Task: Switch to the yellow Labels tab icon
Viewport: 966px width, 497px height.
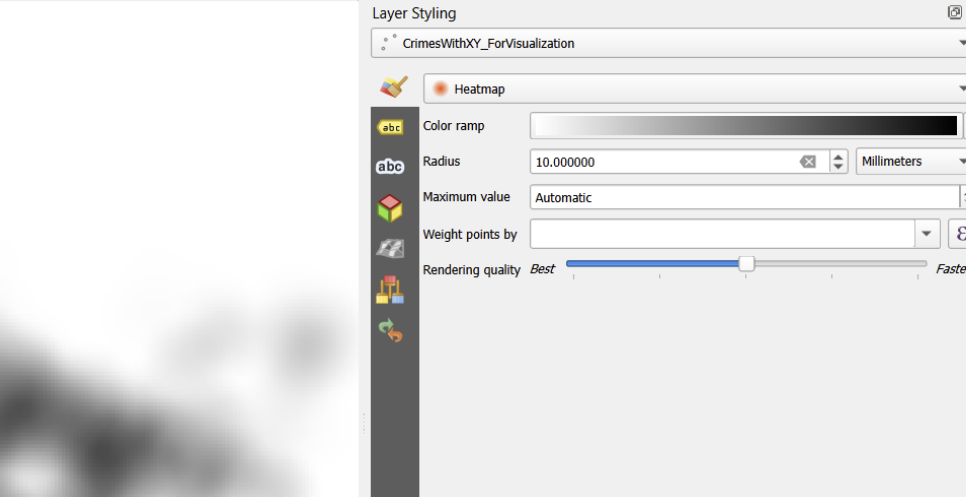Action: tap(390, 127)
